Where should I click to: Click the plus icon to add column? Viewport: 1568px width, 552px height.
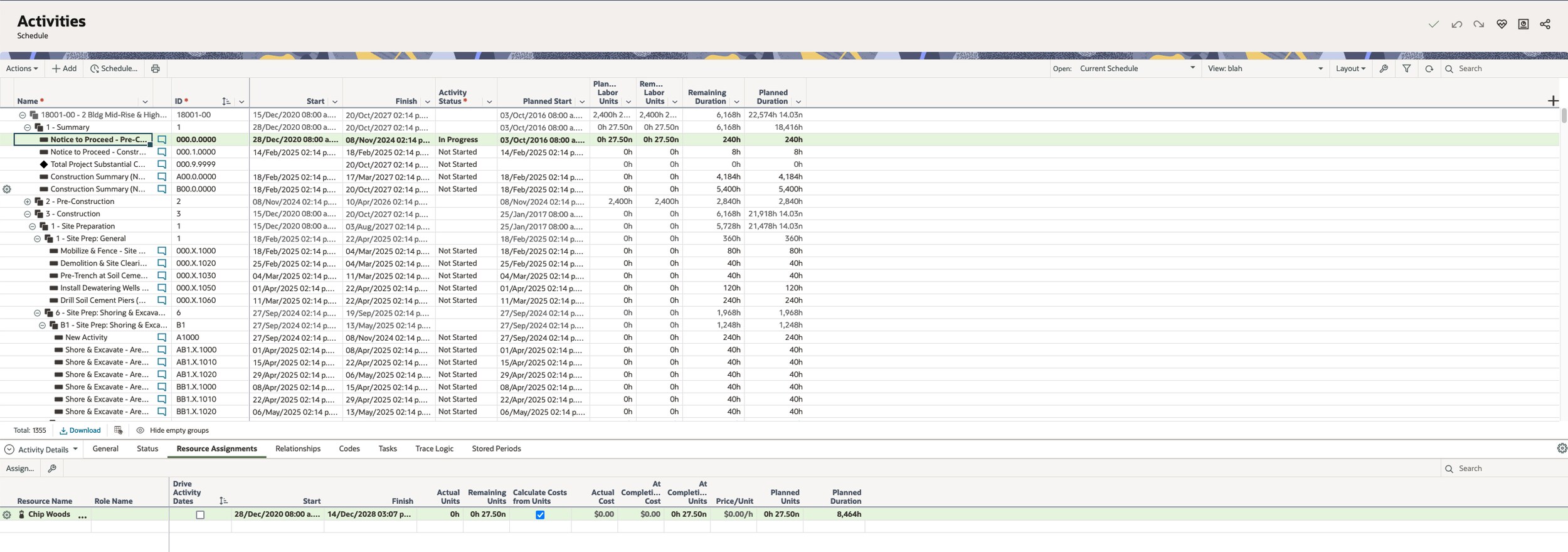[x=1552, y=101]
